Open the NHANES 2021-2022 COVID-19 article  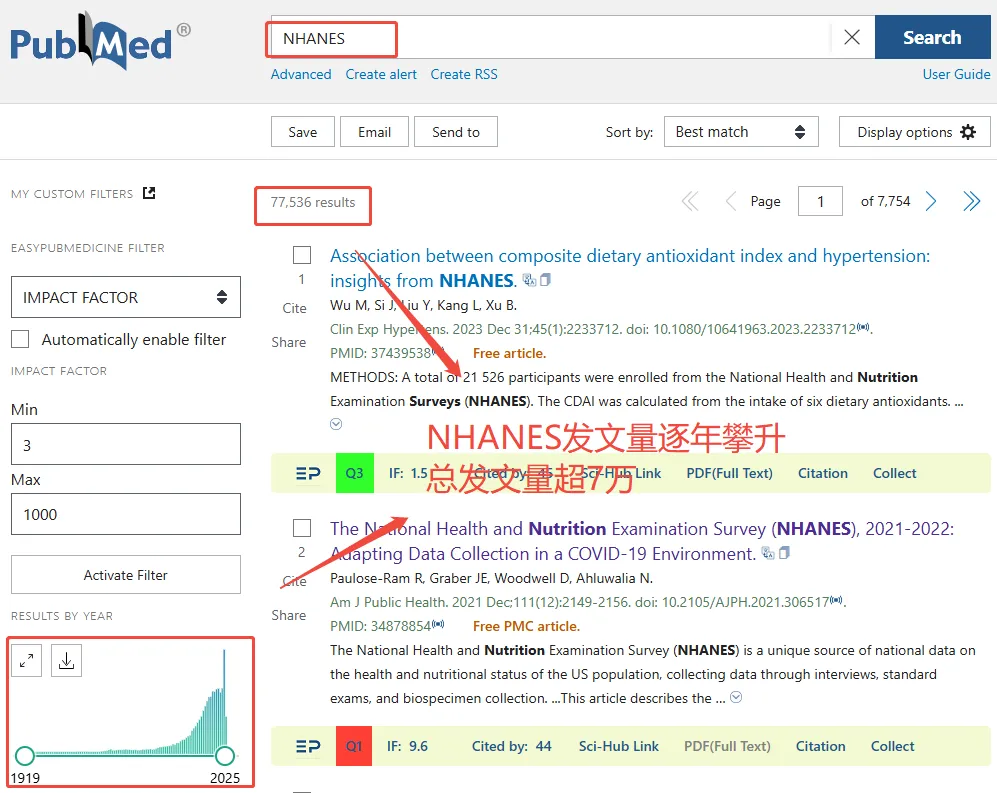pos(642,541)
